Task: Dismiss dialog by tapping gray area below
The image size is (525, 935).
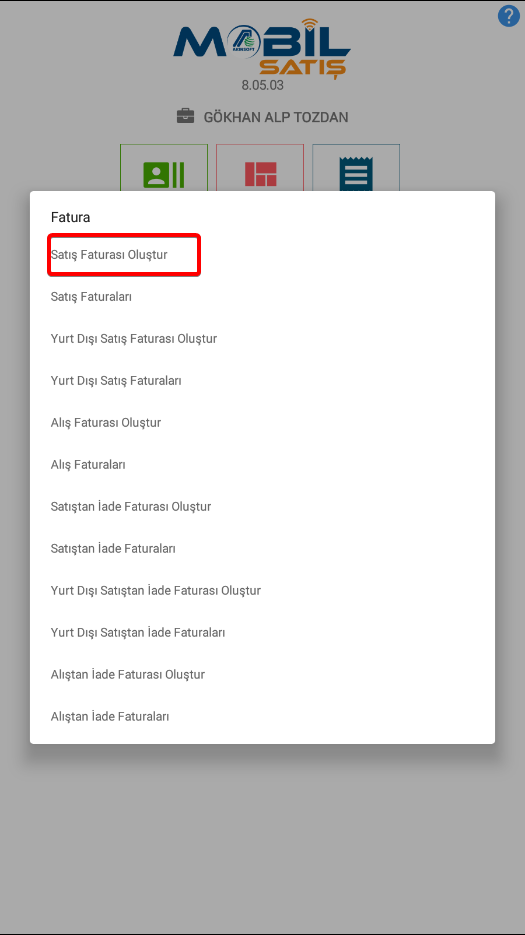Action: coord(262,835)
